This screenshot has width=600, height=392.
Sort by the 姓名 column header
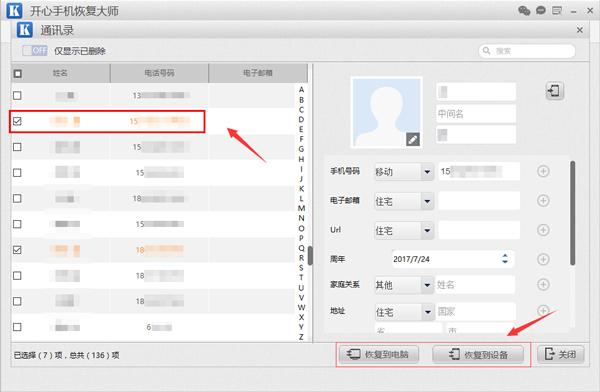(x=60, y=73)
